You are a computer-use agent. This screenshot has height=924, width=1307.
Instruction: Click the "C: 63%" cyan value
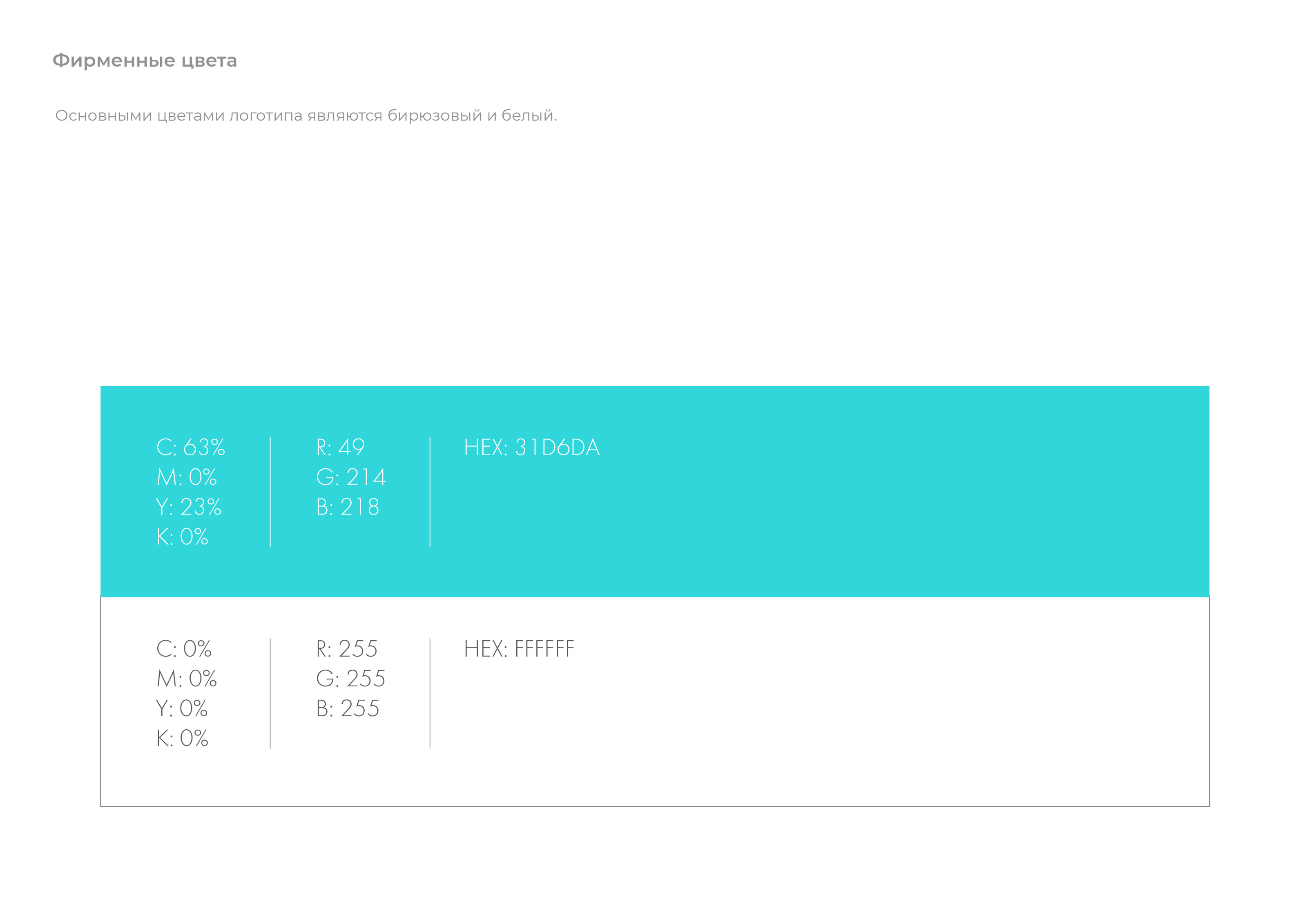pos(191,448)
